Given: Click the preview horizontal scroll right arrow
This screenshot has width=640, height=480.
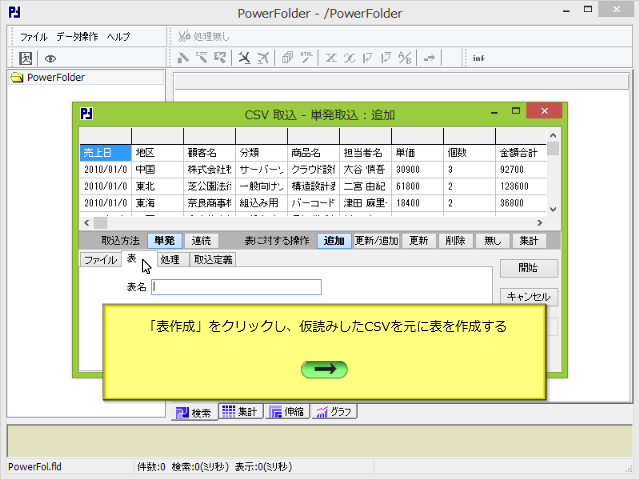Looking at the screenshot, I should (540, 223).
